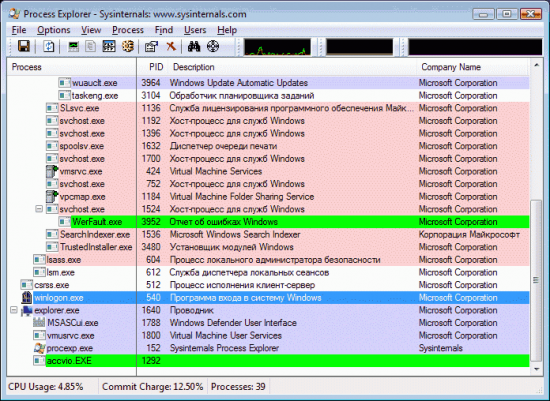Image resolution: width=550 pixels, height=401 pixels.
Task: Click the scrollbar down arrow
Action: click(x=536, y=369)
